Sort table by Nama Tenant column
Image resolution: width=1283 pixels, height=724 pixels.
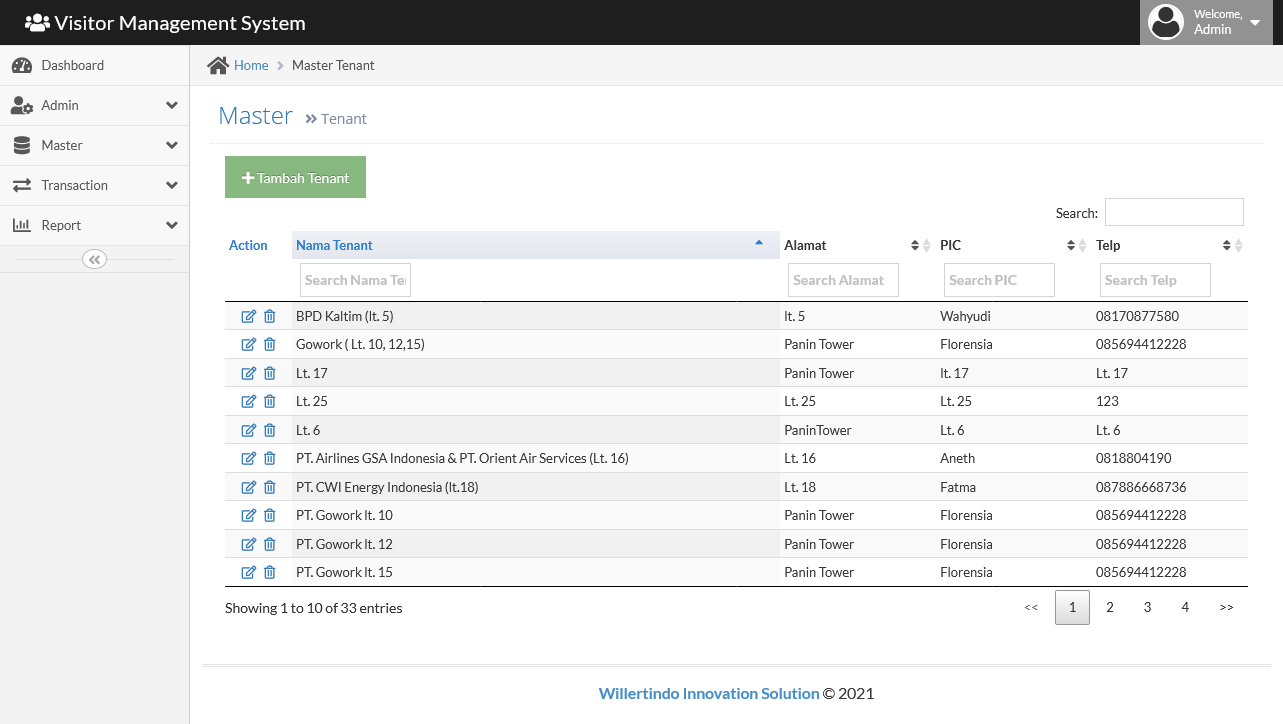(x=536, y=245)
